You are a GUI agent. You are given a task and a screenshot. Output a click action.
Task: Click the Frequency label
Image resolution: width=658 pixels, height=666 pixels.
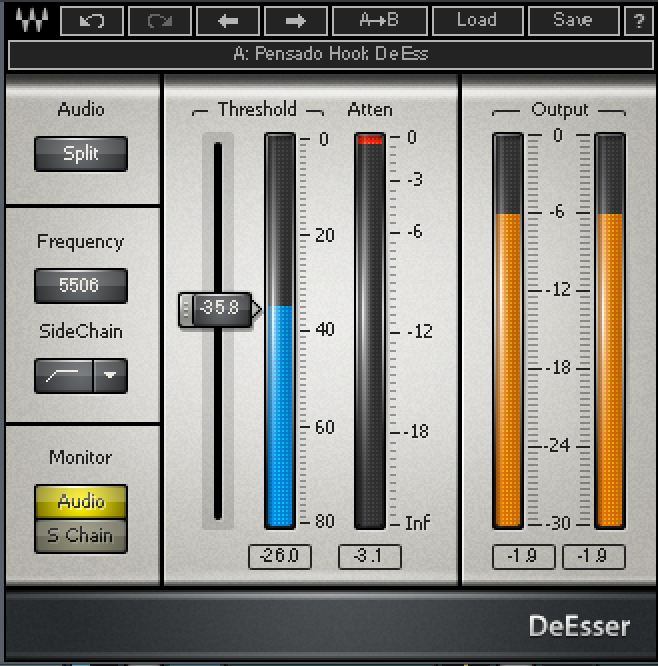81,242
